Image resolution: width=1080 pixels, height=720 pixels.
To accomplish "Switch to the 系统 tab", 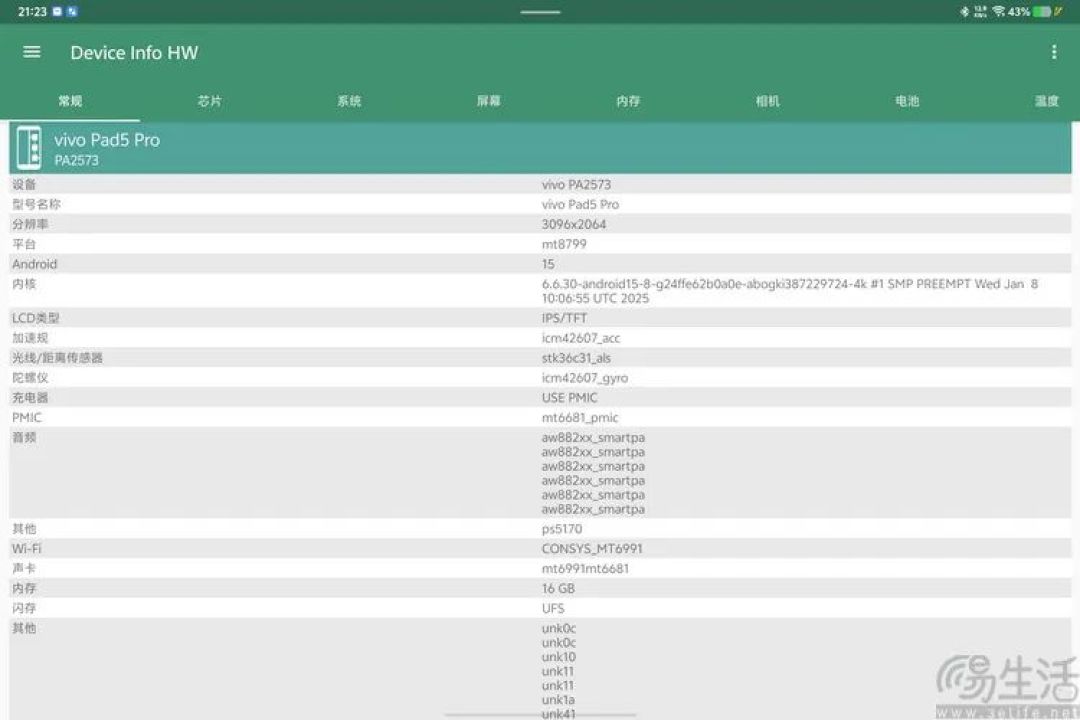I will [349, 101].
